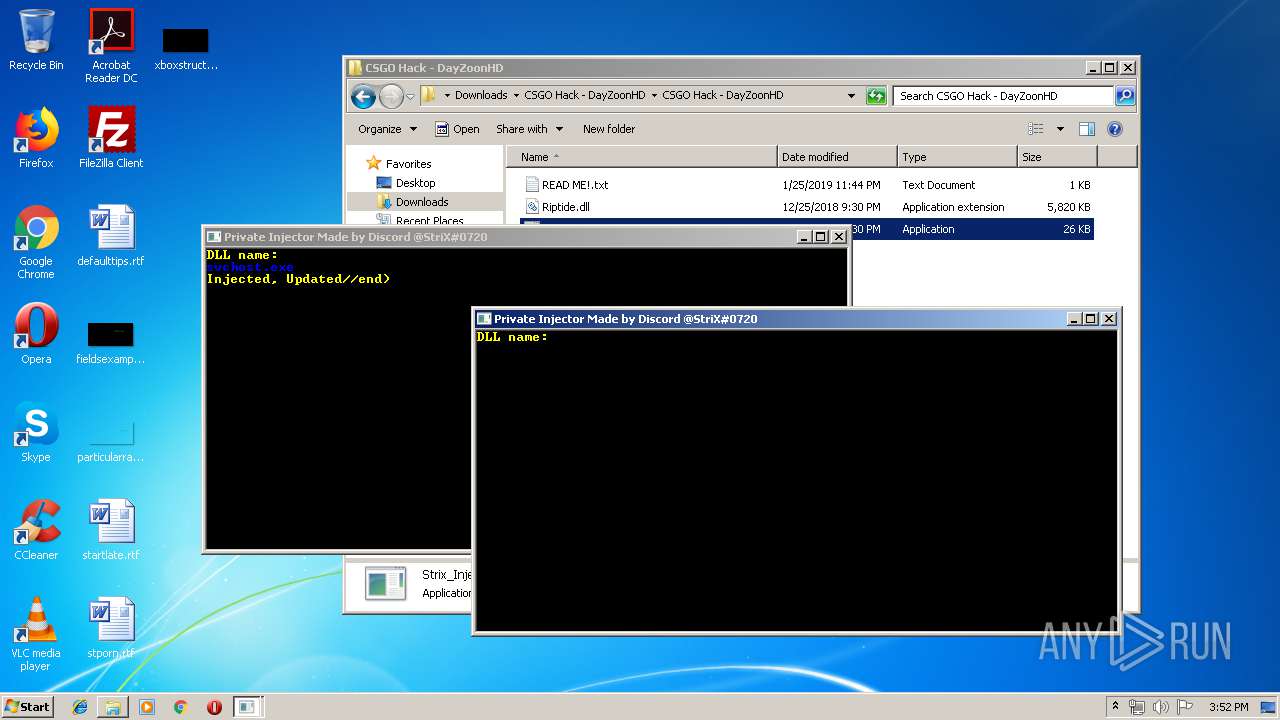1280x720 pixels.
Task: Click Downloads breadcrumb in address bar
Action: point(481,96)
